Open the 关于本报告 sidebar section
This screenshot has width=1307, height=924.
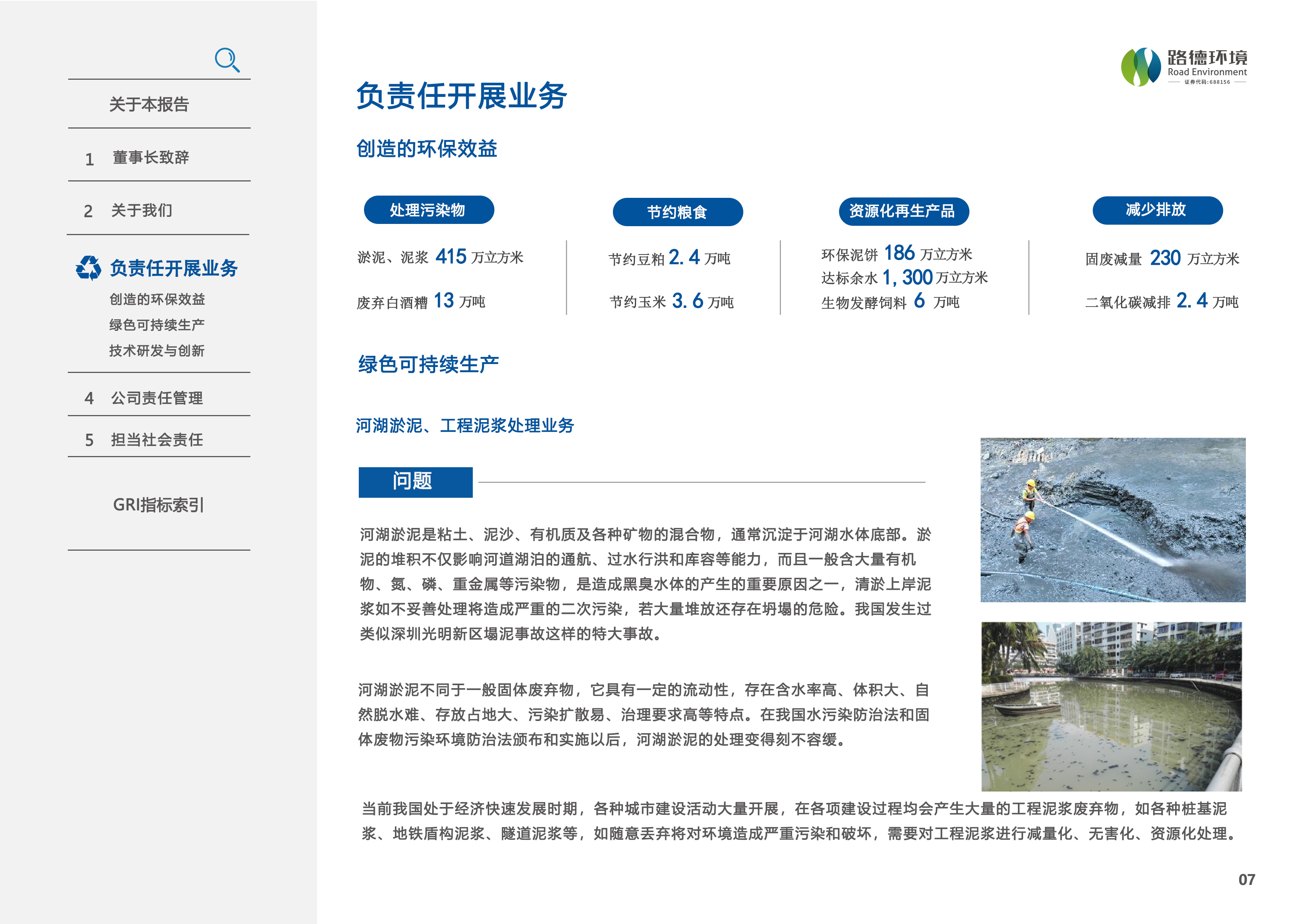[x=149, y=105]
